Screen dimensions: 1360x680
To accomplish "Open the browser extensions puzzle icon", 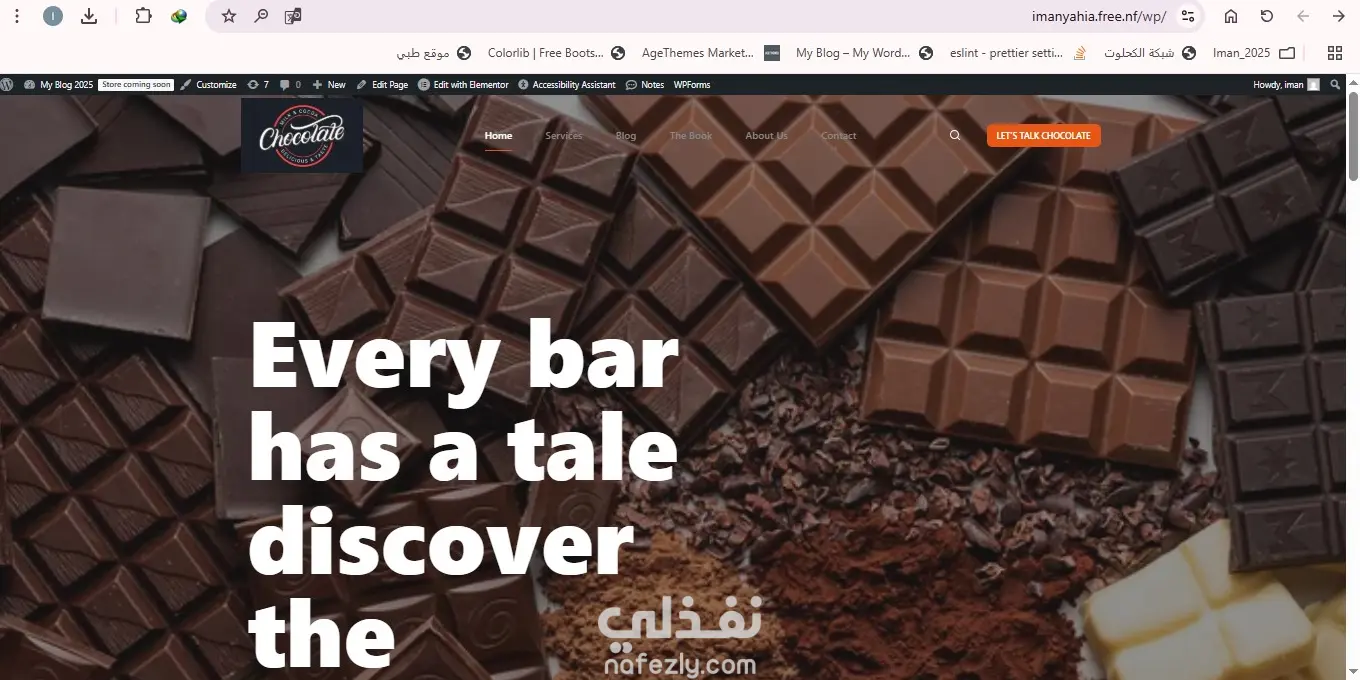I will pos(143,16).
